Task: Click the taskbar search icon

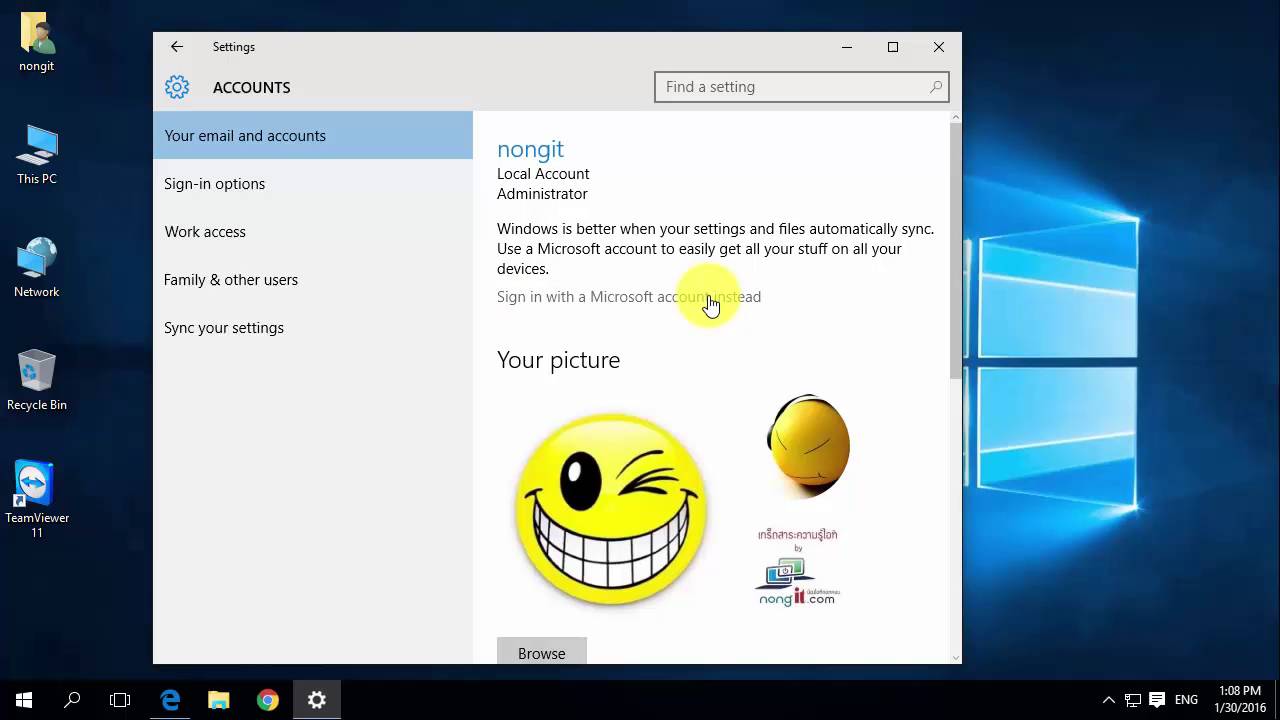Action: point(72,700)
